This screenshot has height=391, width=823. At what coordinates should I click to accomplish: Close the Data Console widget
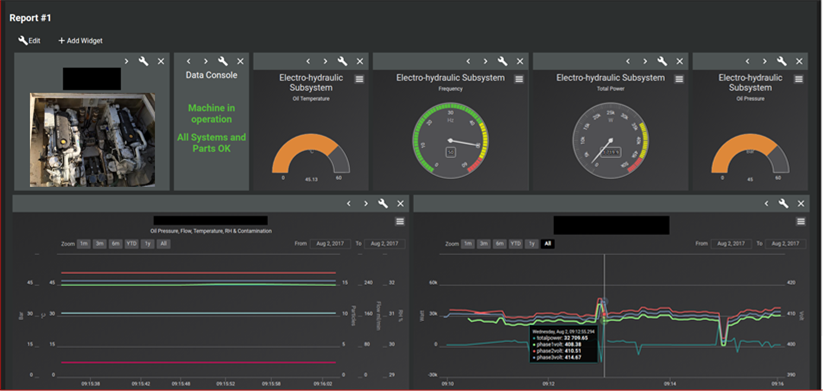point(240,61)
